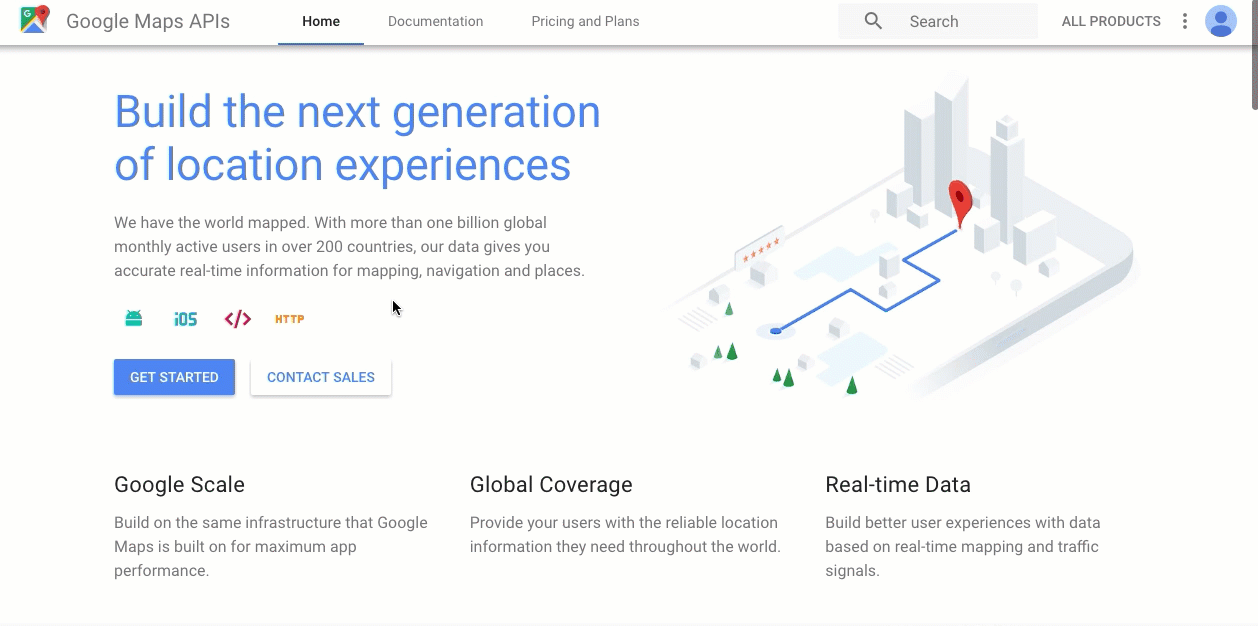Switch to the Home tab
This screenshot has height=626, width=1258.
321,21
